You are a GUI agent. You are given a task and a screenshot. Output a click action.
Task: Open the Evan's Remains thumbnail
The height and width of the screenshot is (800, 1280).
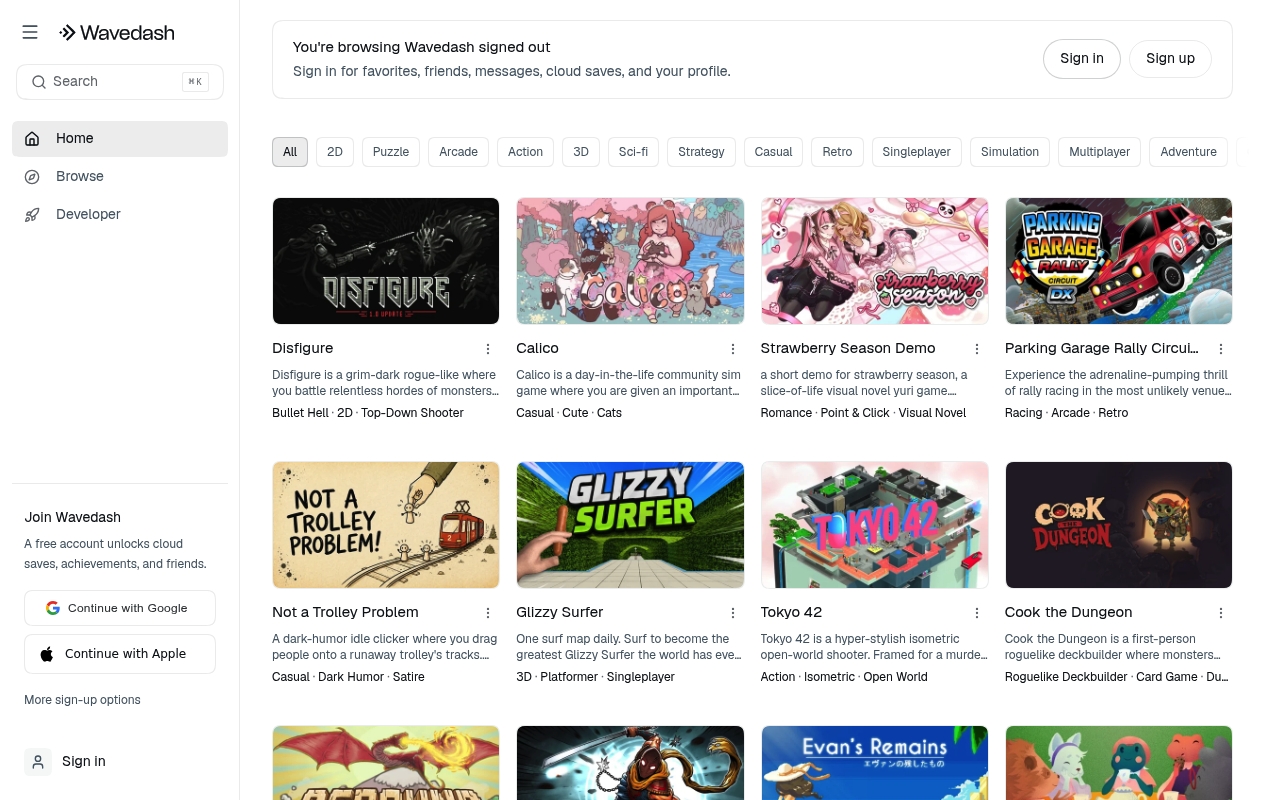point(875,763)
